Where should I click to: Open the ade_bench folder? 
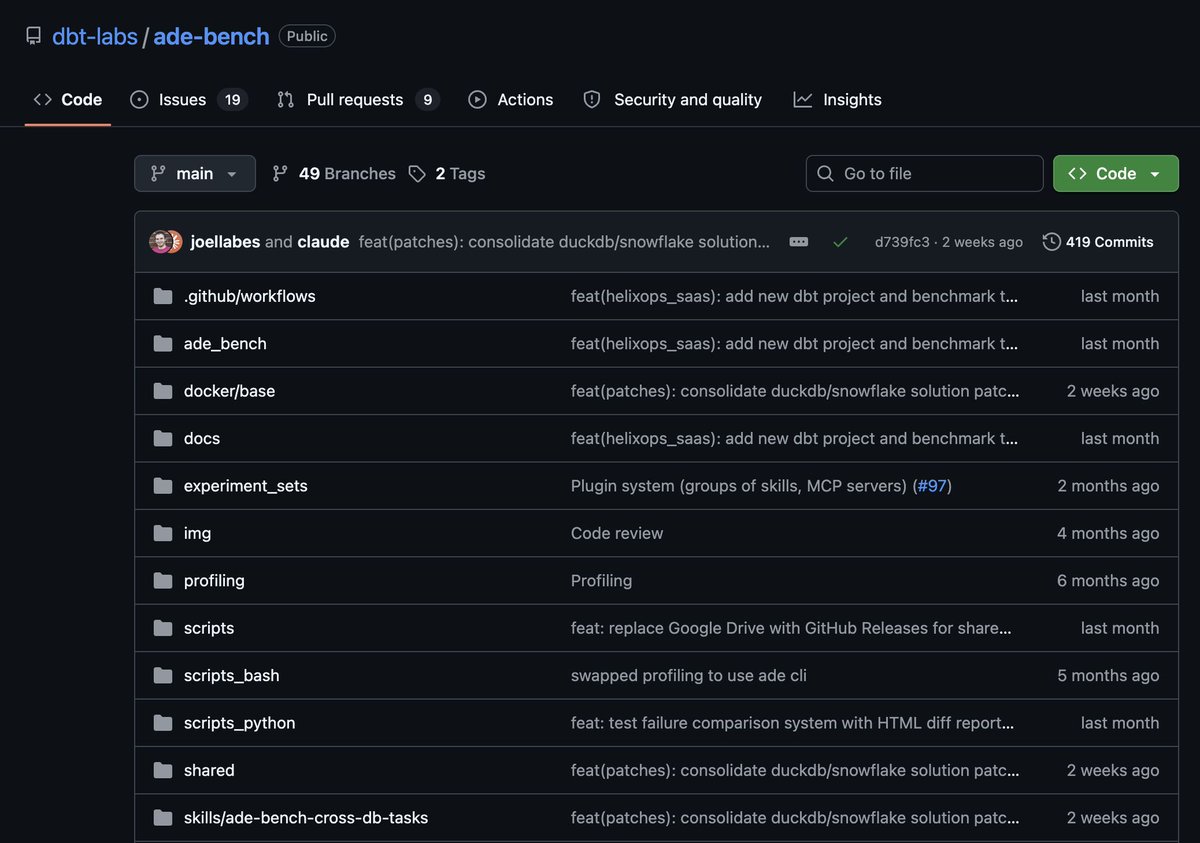225,343
